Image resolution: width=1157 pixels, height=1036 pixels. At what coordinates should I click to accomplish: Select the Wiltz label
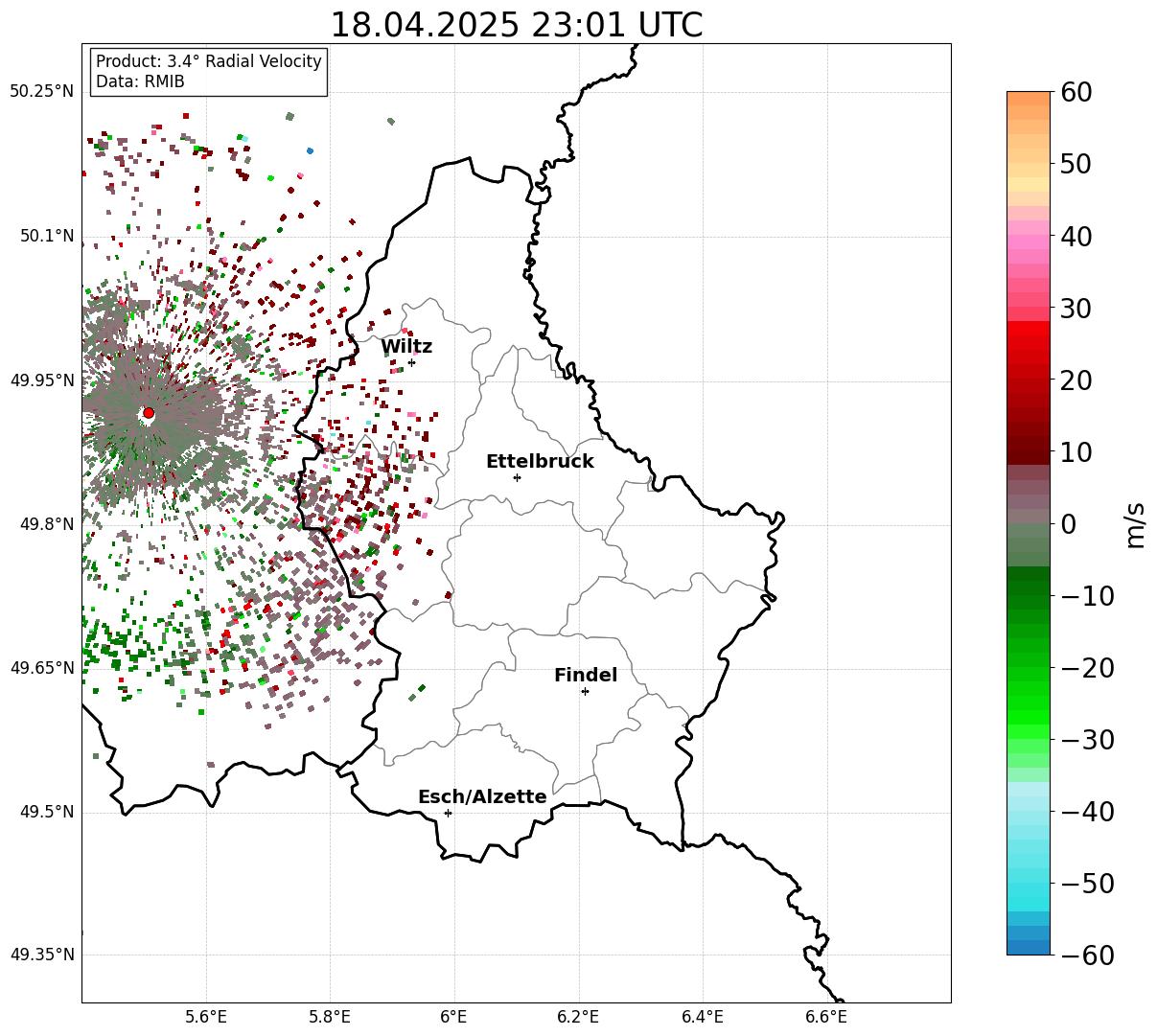click(406, 347)
